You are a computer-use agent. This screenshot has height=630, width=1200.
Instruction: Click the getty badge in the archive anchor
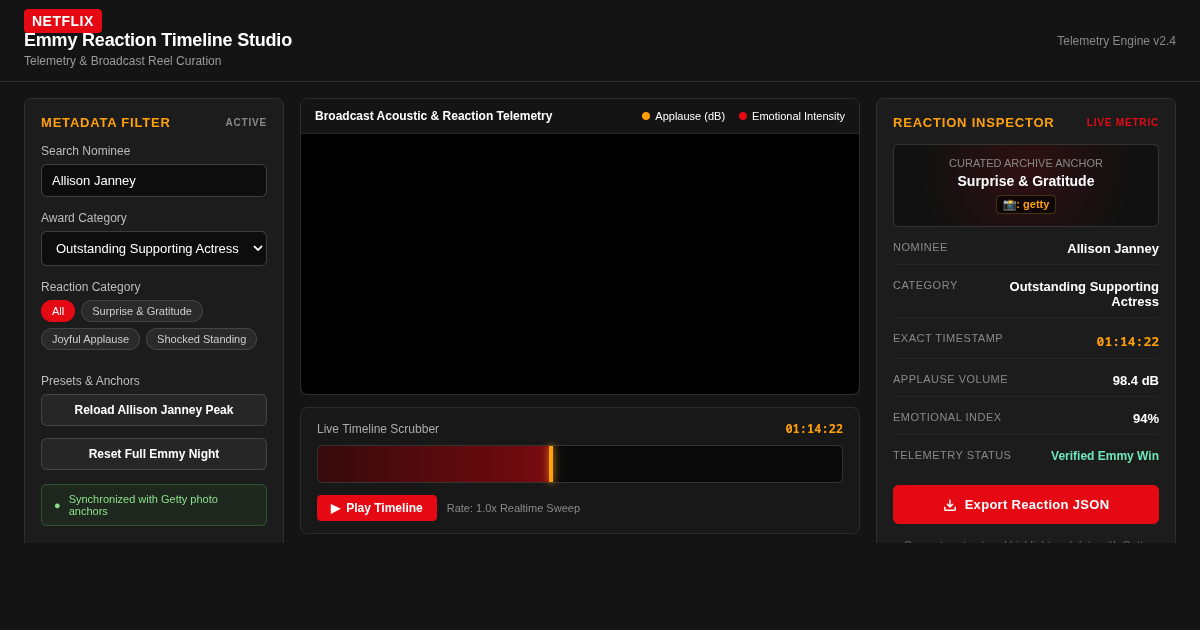click(1026, 204)
